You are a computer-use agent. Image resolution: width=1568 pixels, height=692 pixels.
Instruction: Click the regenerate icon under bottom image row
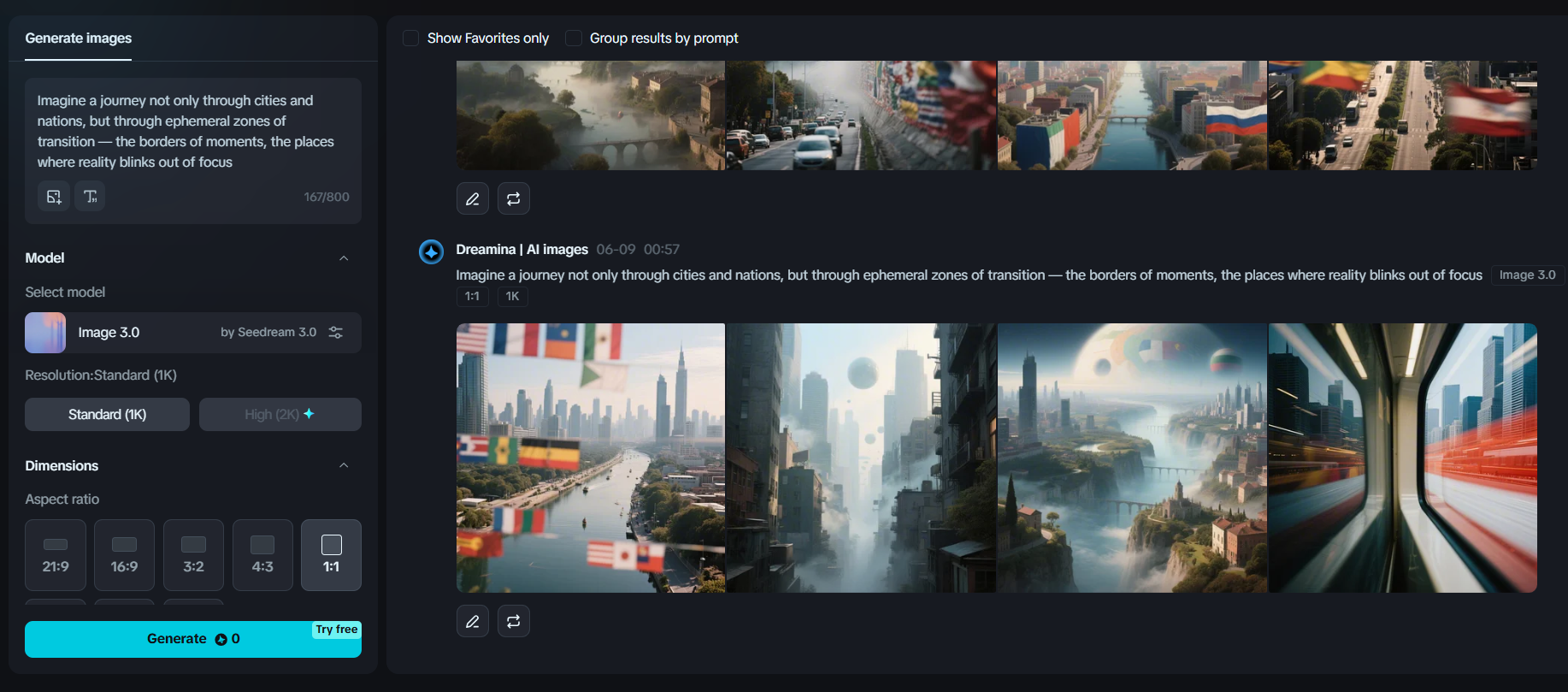coord(513,621)
